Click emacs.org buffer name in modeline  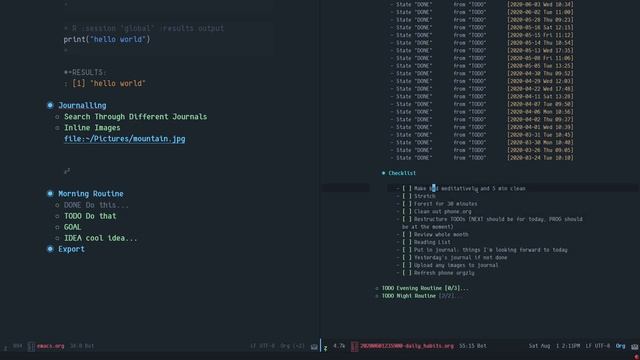[x=50, y=346]
